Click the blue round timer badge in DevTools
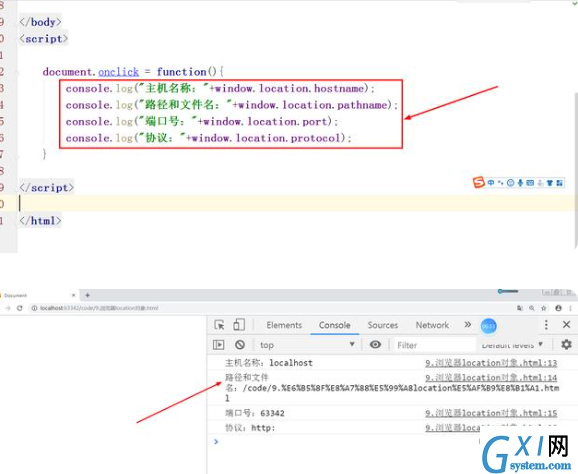The image size is (578, 474). pyautogui.click(x=488, y=326)
